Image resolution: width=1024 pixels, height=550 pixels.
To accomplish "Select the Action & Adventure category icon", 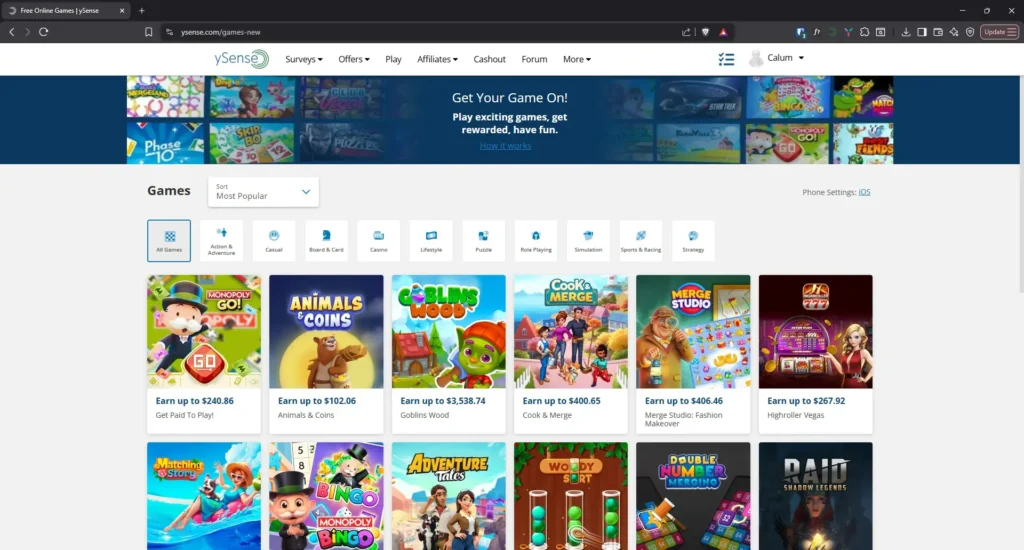I will coord(221,241).
